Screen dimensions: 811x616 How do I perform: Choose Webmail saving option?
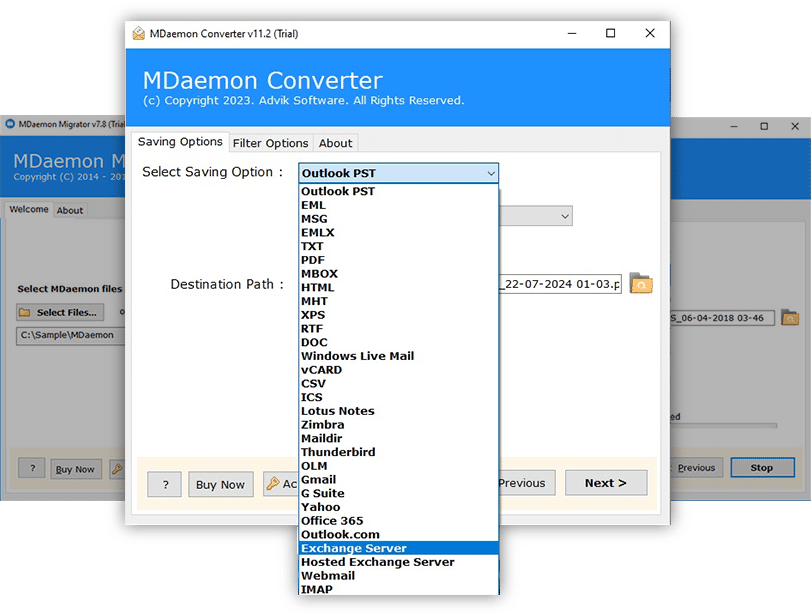tap(398, 576)
